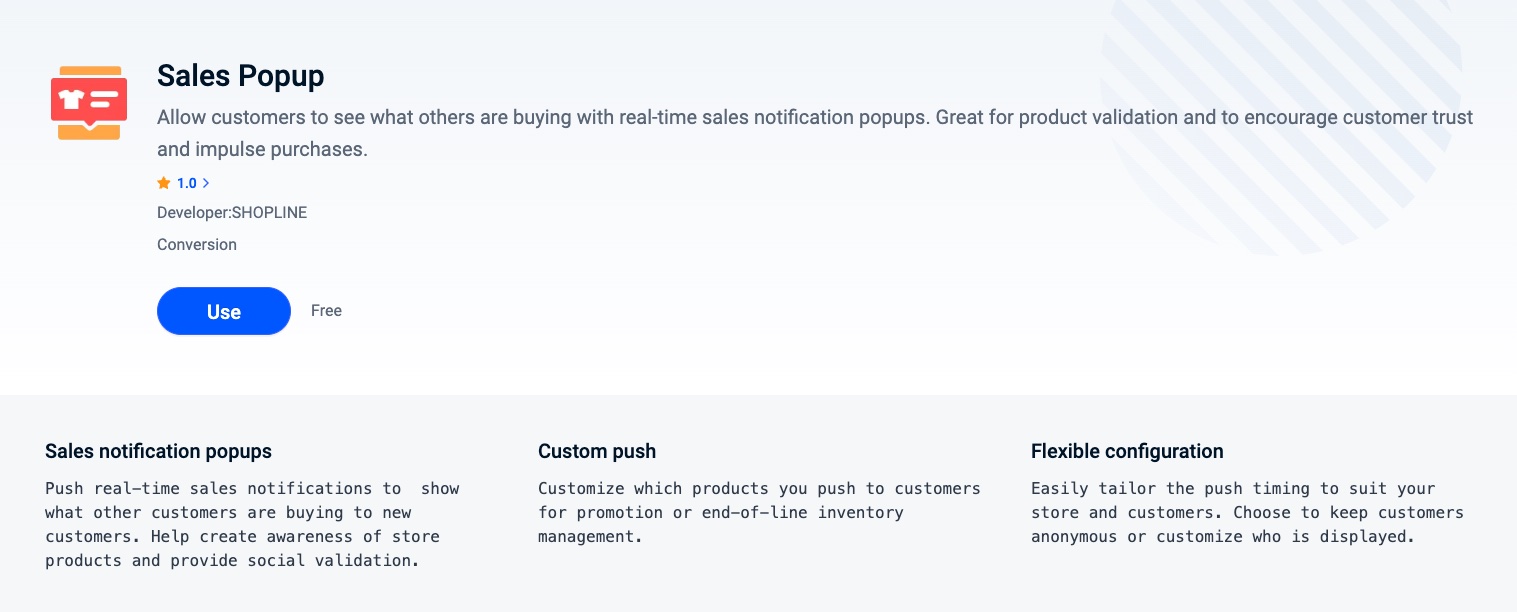Screen dimensions: 1517x612
Task: Select the Sales notification popups heading
Action: click(x=158, y=451)
